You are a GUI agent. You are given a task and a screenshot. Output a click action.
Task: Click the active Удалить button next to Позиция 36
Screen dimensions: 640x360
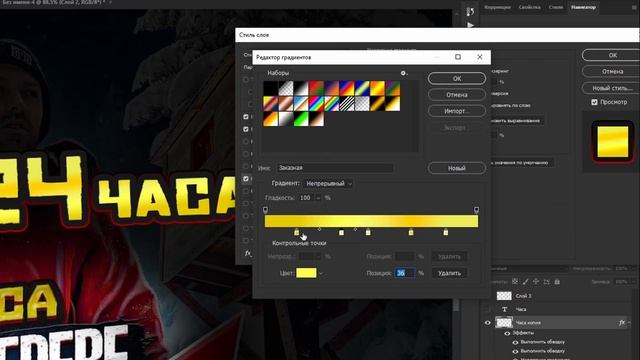point(449,273)
